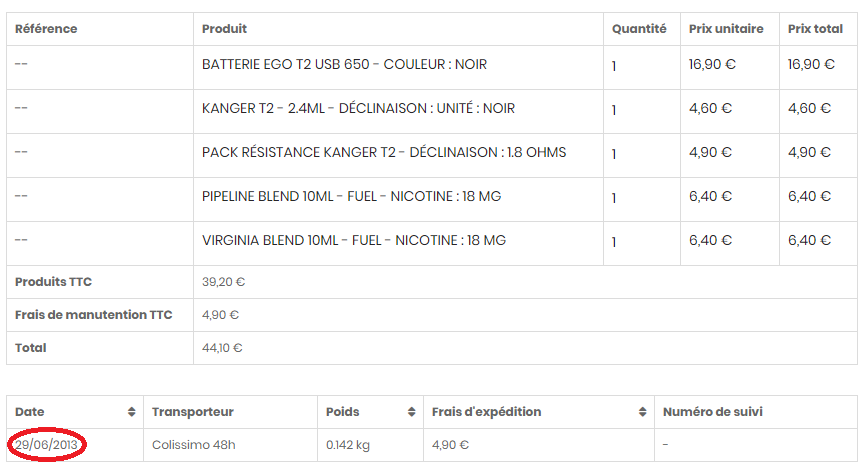This screenshot has height=475, width=865.
Task: Sort by Date using sort arrows icon
Action: (131, 412)
